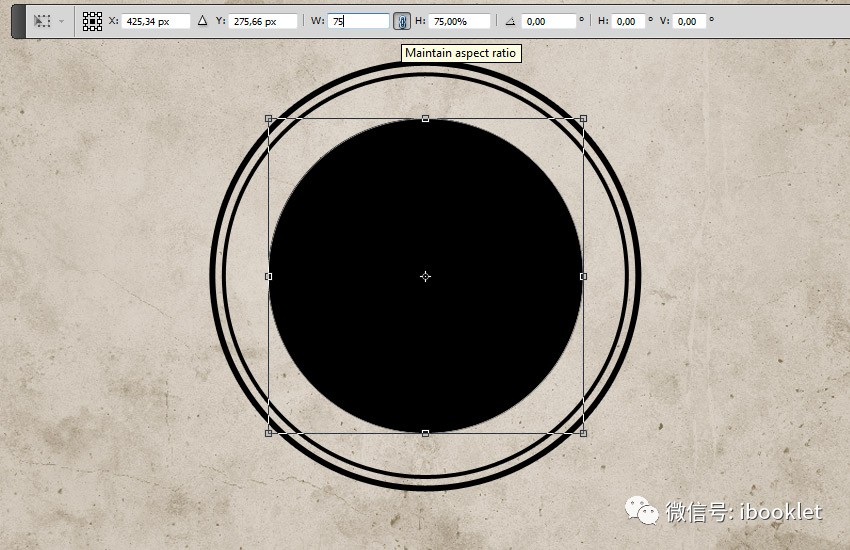The width and height of the screenshot is (850, 550).
Task: Click the rotation angle icon
Action: [x=510, y=21]
